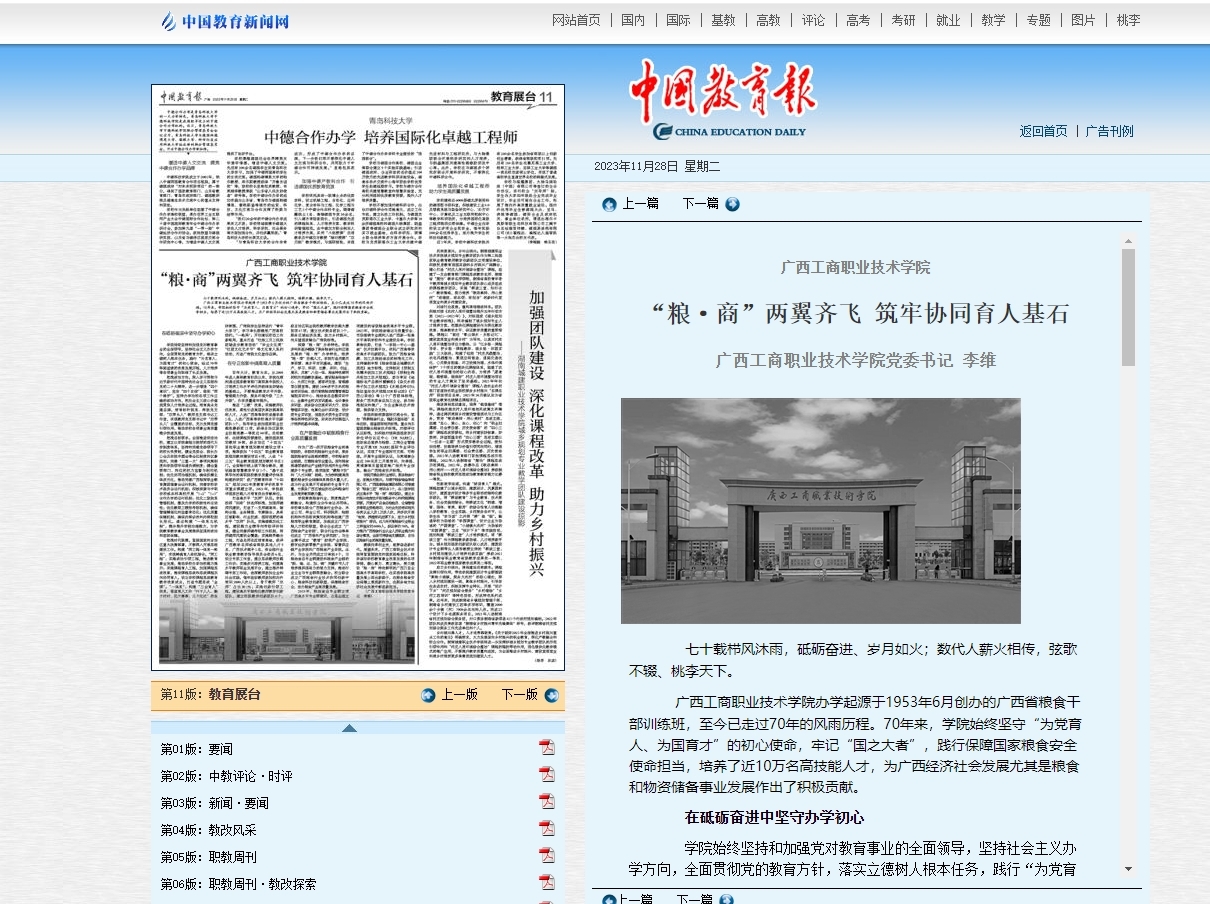
Task: Open the 广告刊例 link
Action: tap(1109, 131)
